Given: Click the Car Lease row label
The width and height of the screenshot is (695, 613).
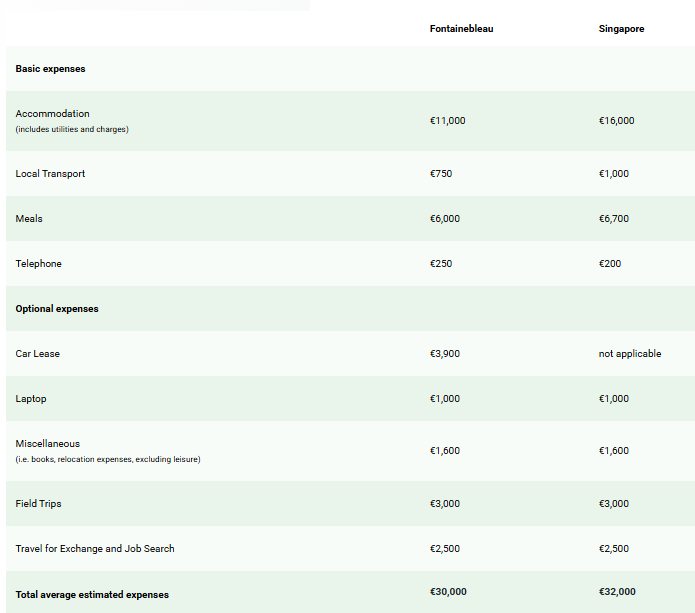Looking at the screenshot, I should (x=38, y=354).
